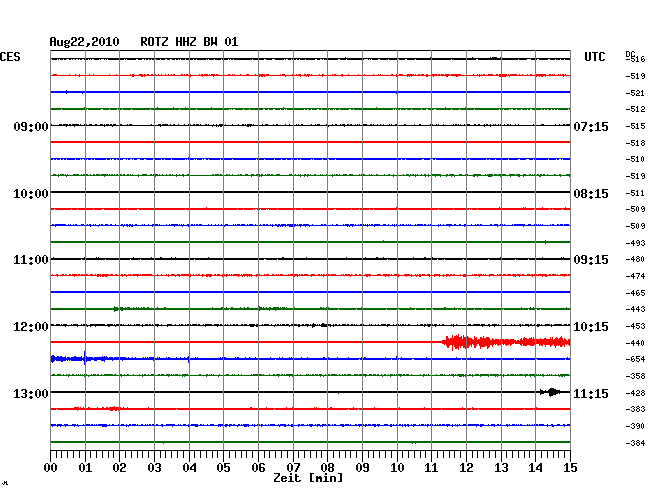
Task: Select minute 01 on the time axis
Action: 85,468
